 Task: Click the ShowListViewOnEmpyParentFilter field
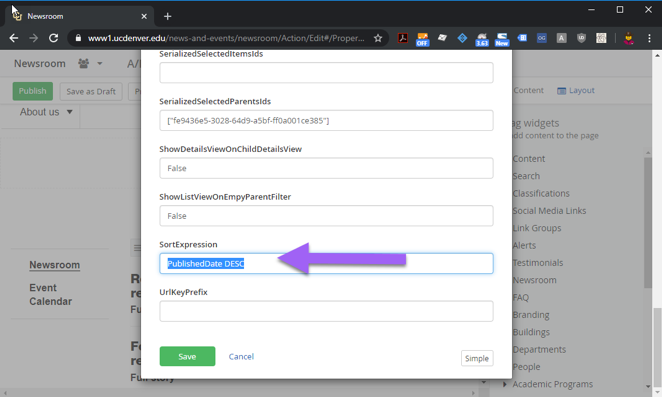[x=326, y=216]
